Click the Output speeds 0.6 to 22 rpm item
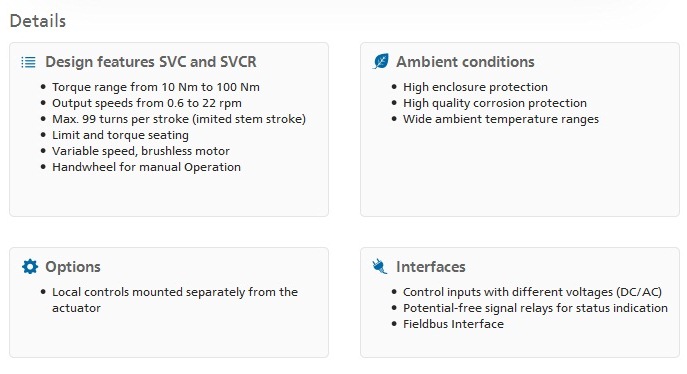The image size is (687, 374). click(147, 103)
